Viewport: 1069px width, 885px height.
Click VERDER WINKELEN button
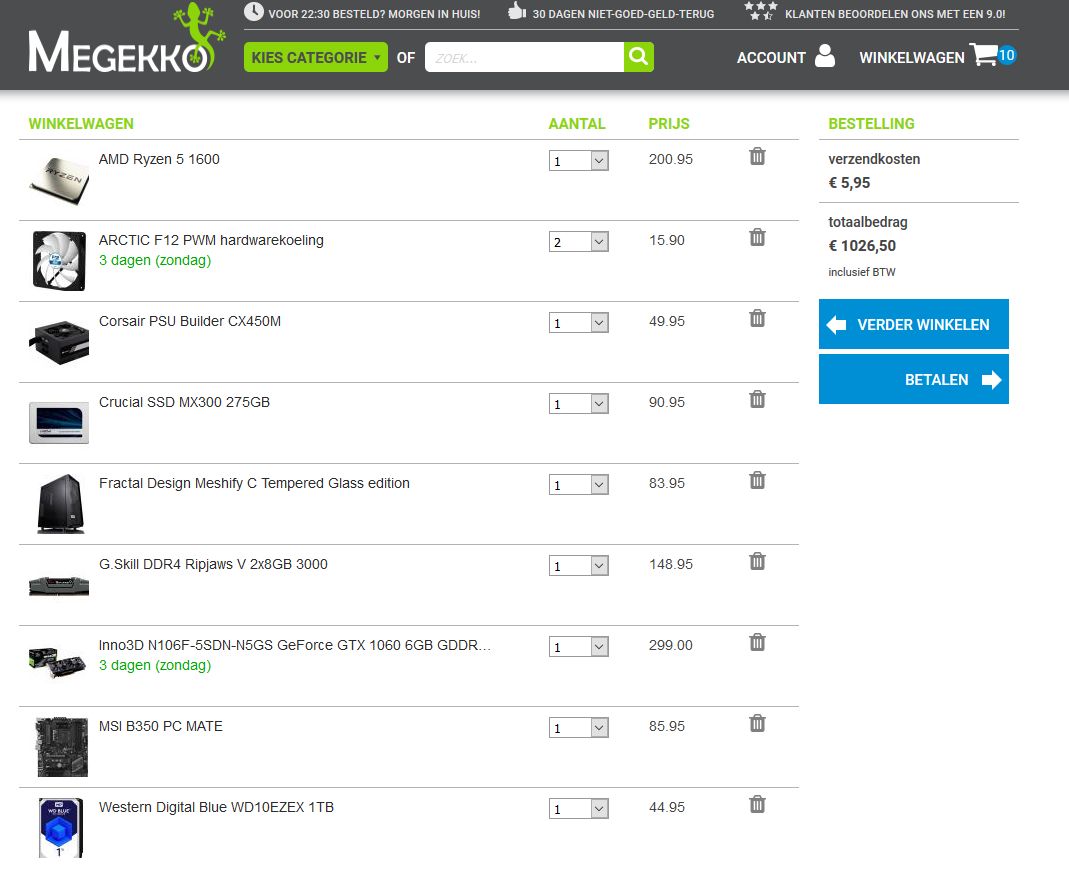914,324
